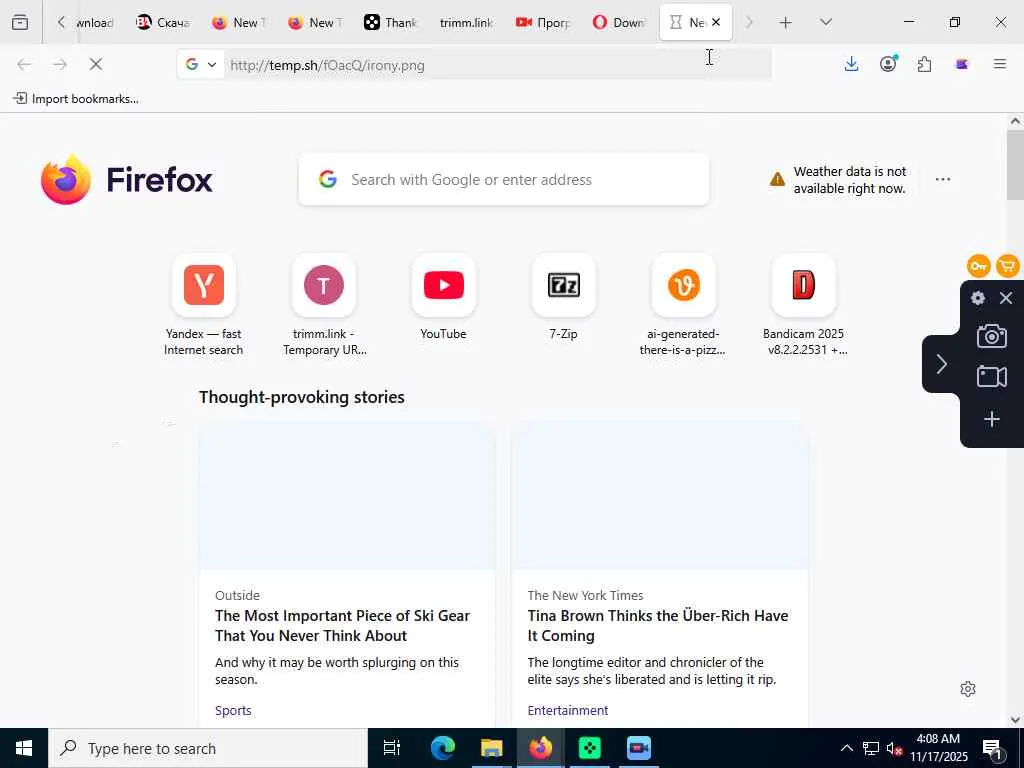Image resolution: width=1024 pixels, height=768 pixels.
Task: Open the Firefox application menu
Action: [999, 64]
